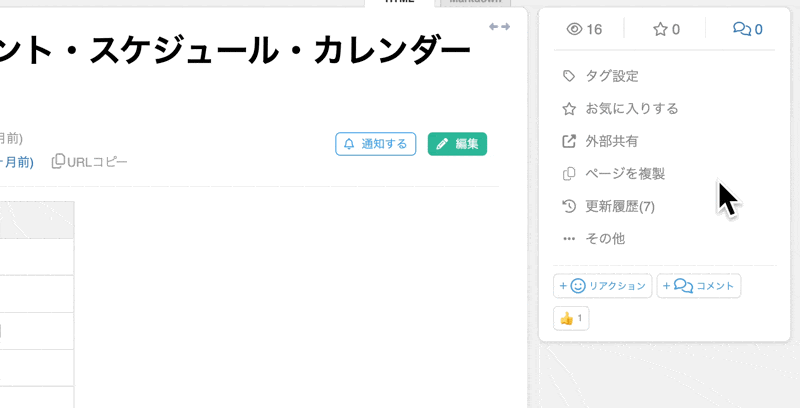This screenshot has width=800, height=408.
Task: Open 更新履歴(7) history
Action: coord(619,207)
